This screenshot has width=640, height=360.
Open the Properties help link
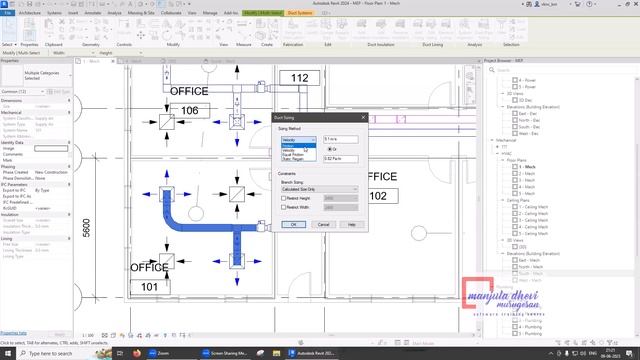(13, 333)
